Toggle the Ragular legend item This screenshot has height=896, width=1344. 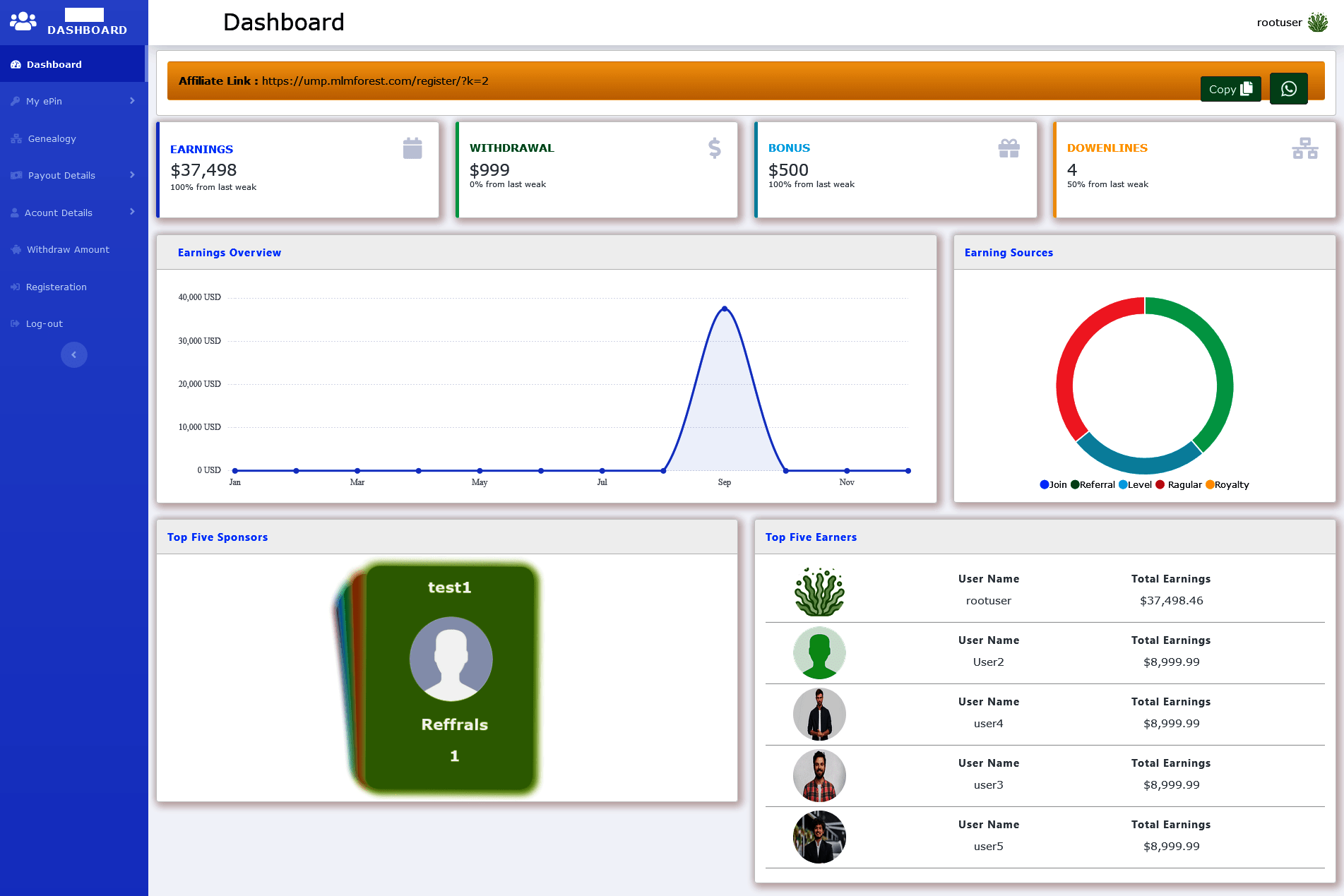tap(1178, 484)
